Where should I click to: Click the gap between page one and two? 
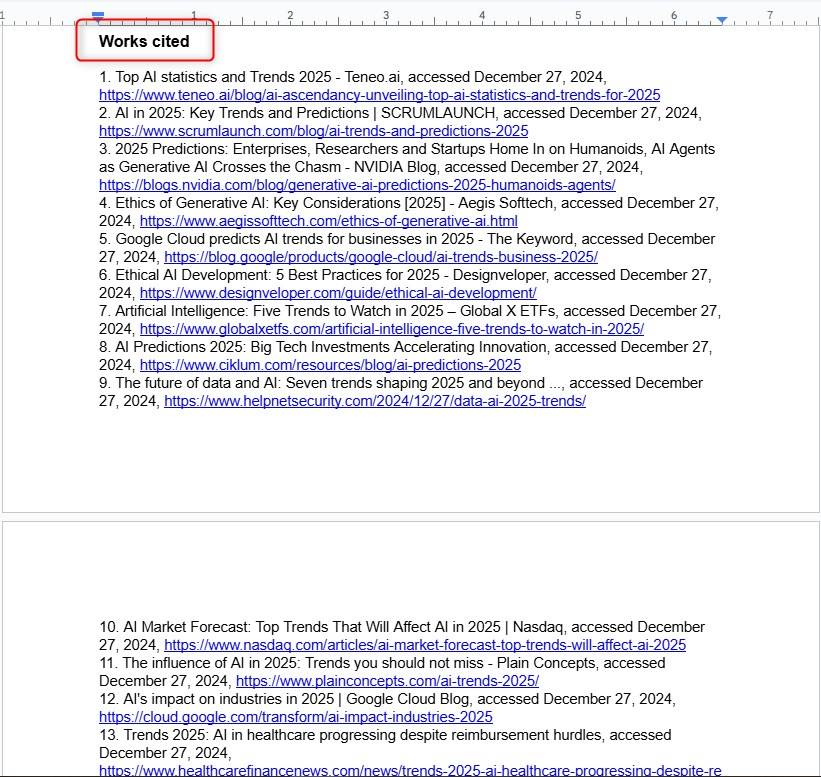coord(410,517)
